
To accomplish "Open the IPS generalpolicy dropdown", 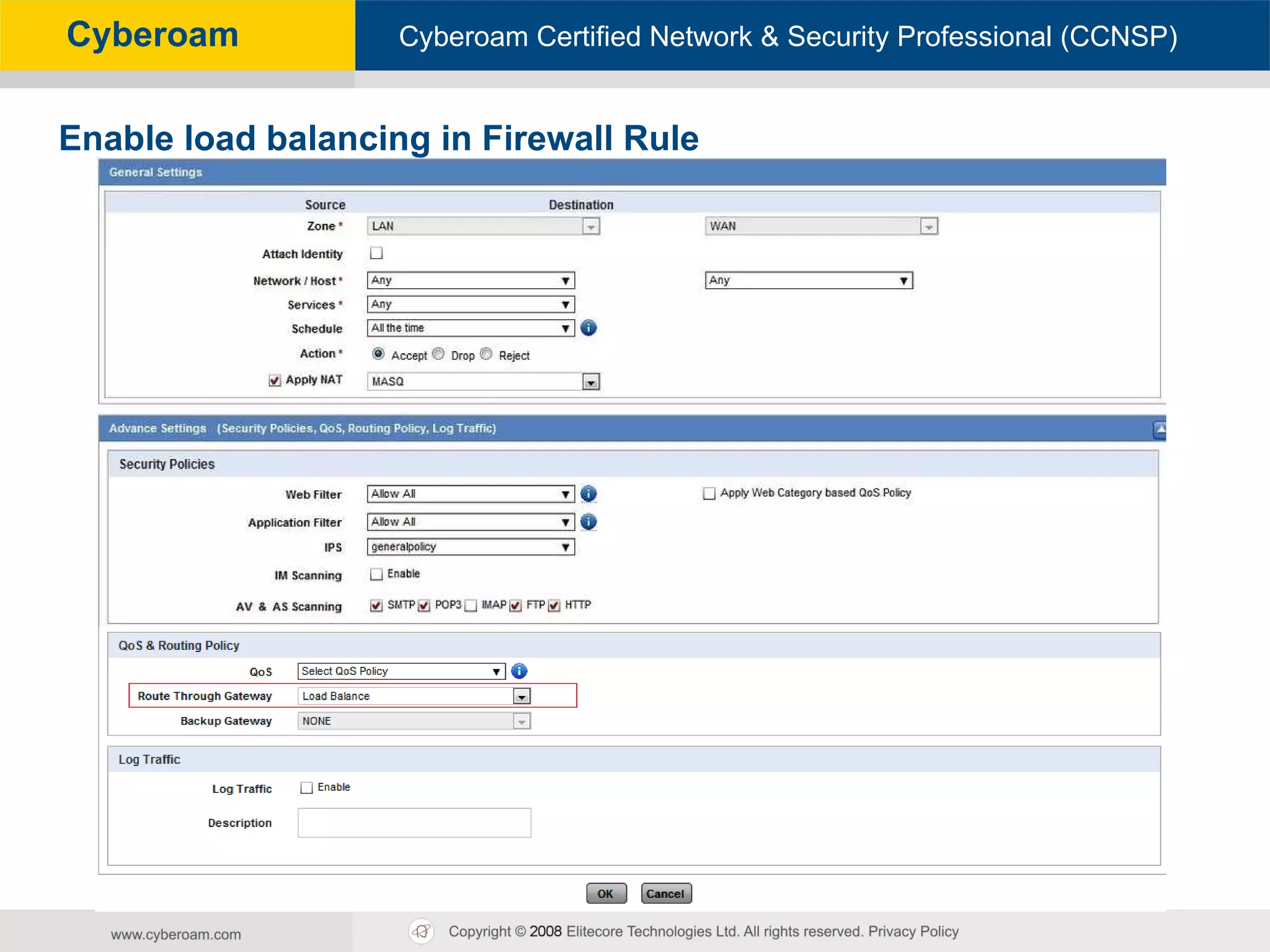I will [x=471, y=547].
